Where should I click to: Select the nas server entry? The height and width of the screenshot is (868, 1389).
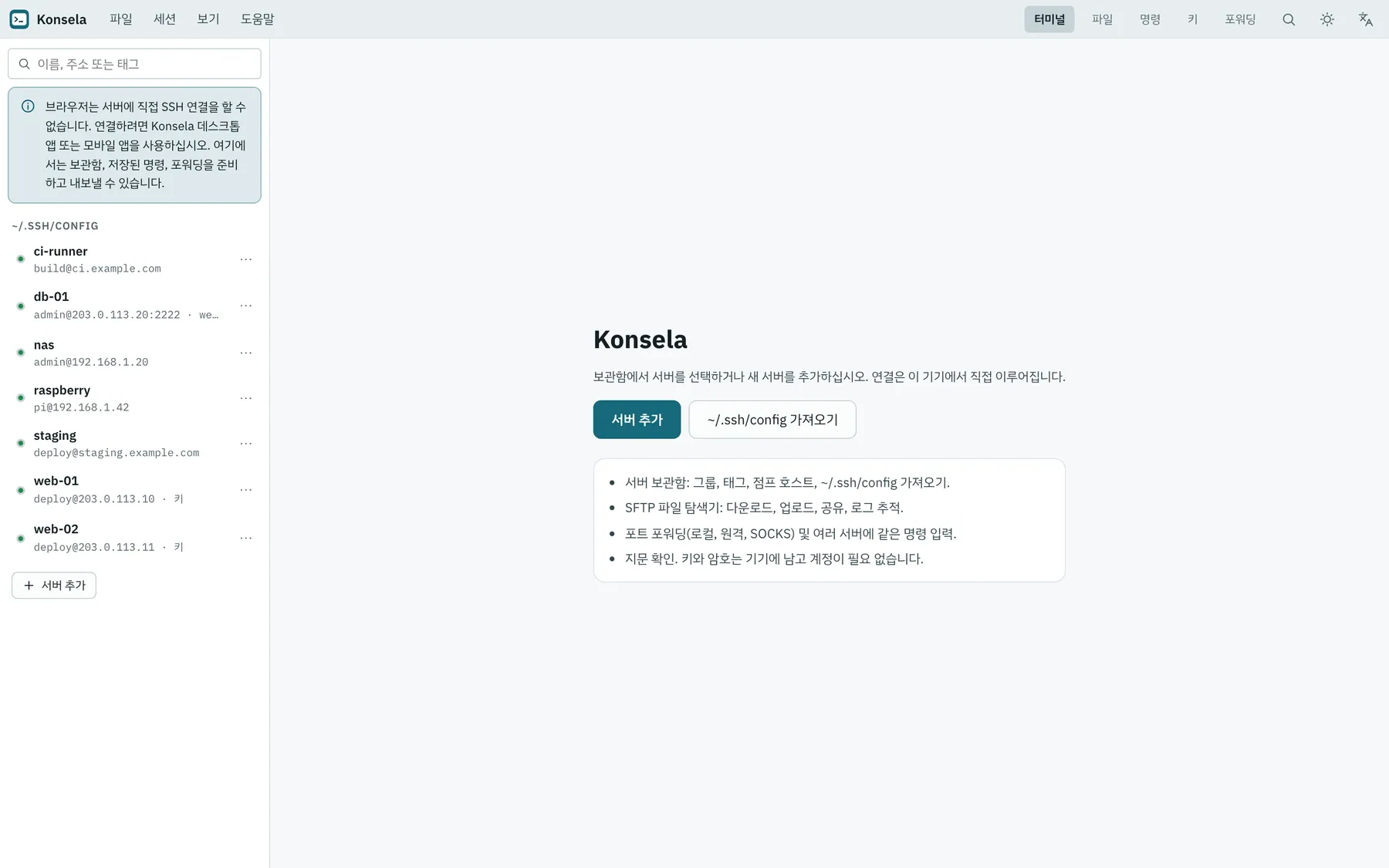pos(134,353)
